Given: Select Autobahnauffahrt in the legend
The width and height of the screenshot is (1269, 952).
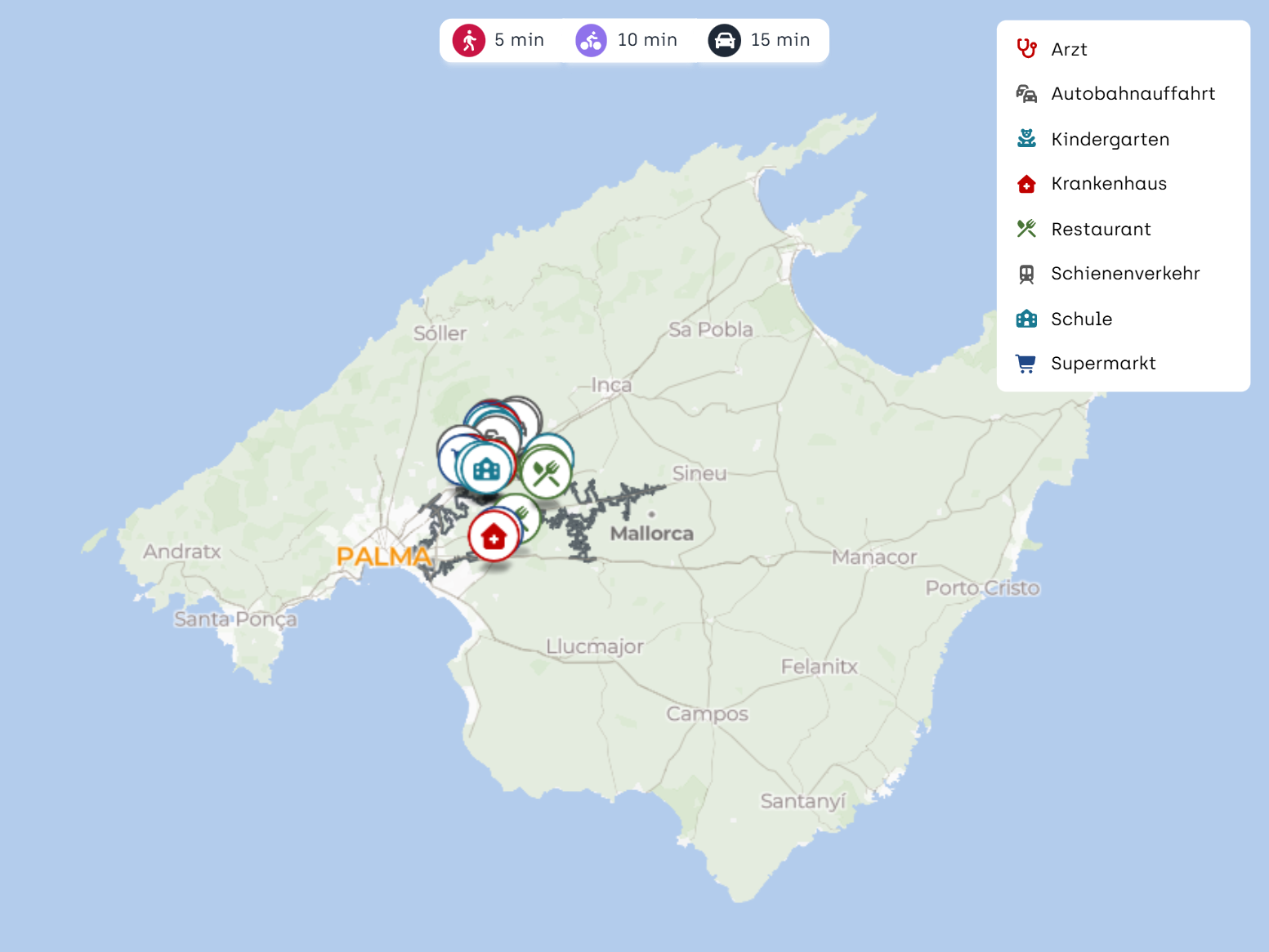Looking at the screenshot, I should coord(1133,94).
